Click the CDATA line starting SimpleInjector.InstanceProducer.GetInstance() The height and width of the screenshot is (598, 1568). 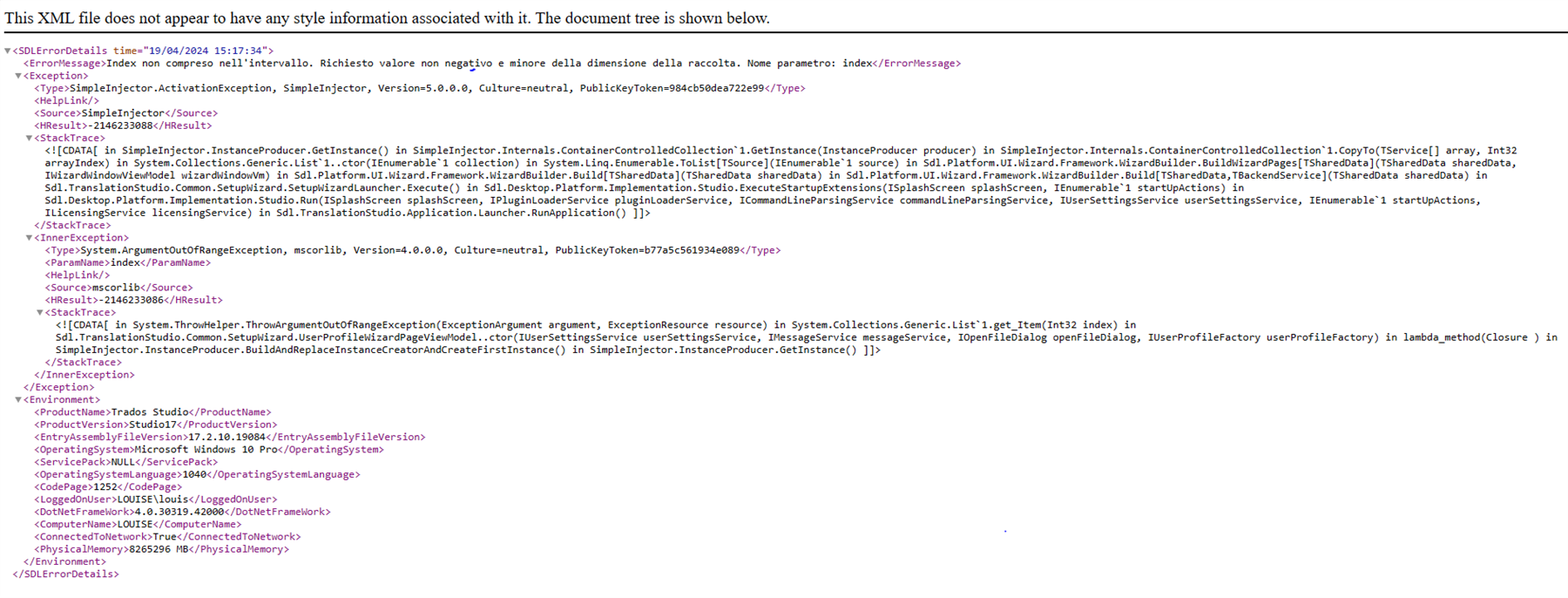pos(781,151)
